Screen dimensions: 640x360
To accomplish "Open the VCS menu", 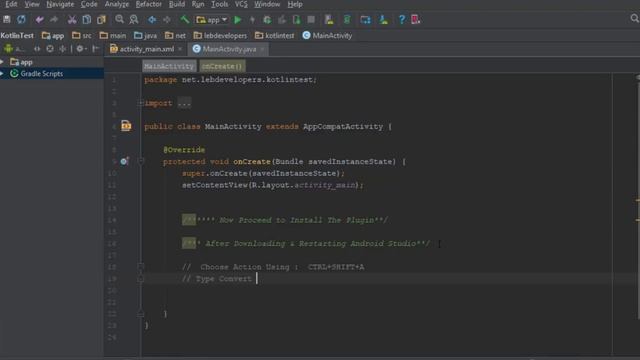I will click(x=241, y=4).
